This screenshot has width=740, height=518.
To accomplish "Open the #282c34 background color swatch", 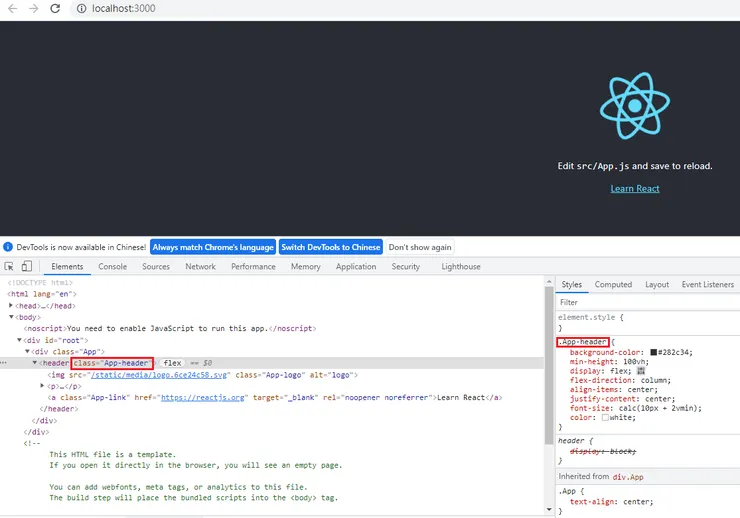I will (x=654, y=352).
